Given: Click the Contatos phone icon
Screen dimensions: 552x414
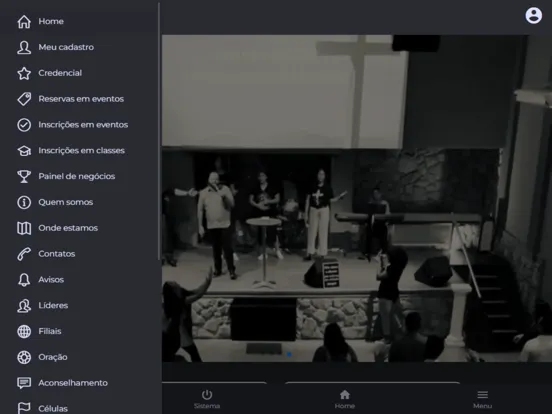Looking at the screenshot, I should coord(24,254).
